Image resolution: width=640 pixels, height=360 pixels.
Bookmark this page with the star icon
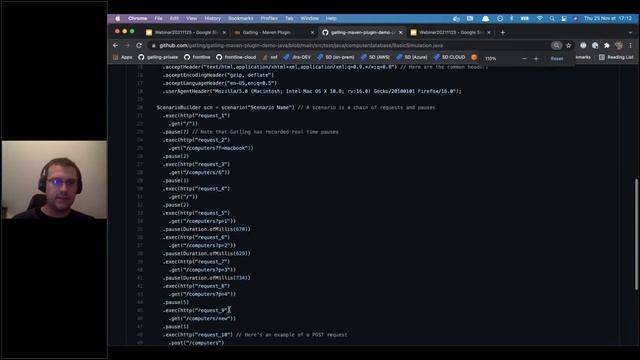[569, 45]
